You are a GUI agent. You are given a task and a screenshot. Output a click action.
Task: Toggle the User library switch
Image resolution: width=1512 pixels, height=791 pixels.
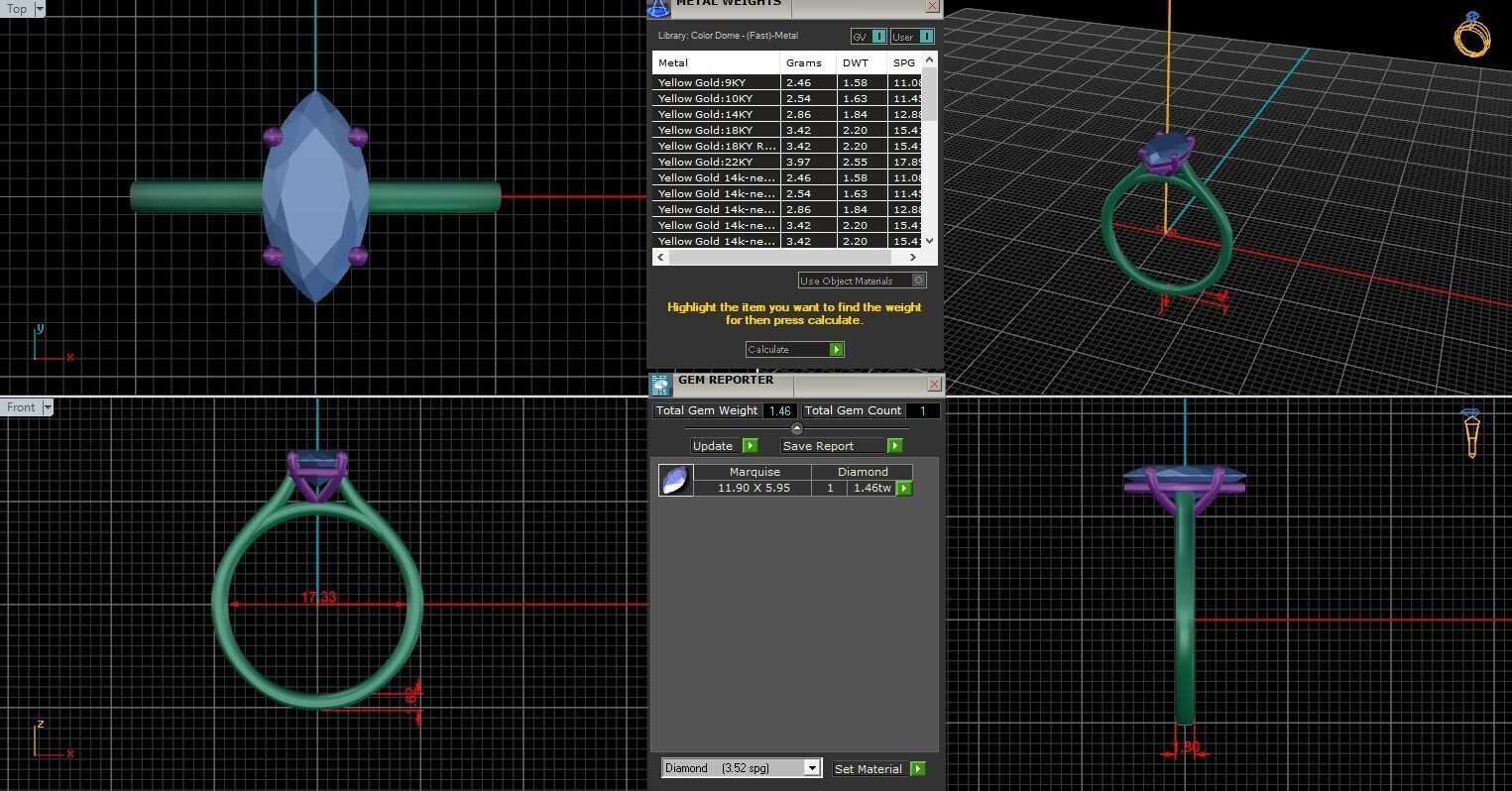[x=912, y=37]
